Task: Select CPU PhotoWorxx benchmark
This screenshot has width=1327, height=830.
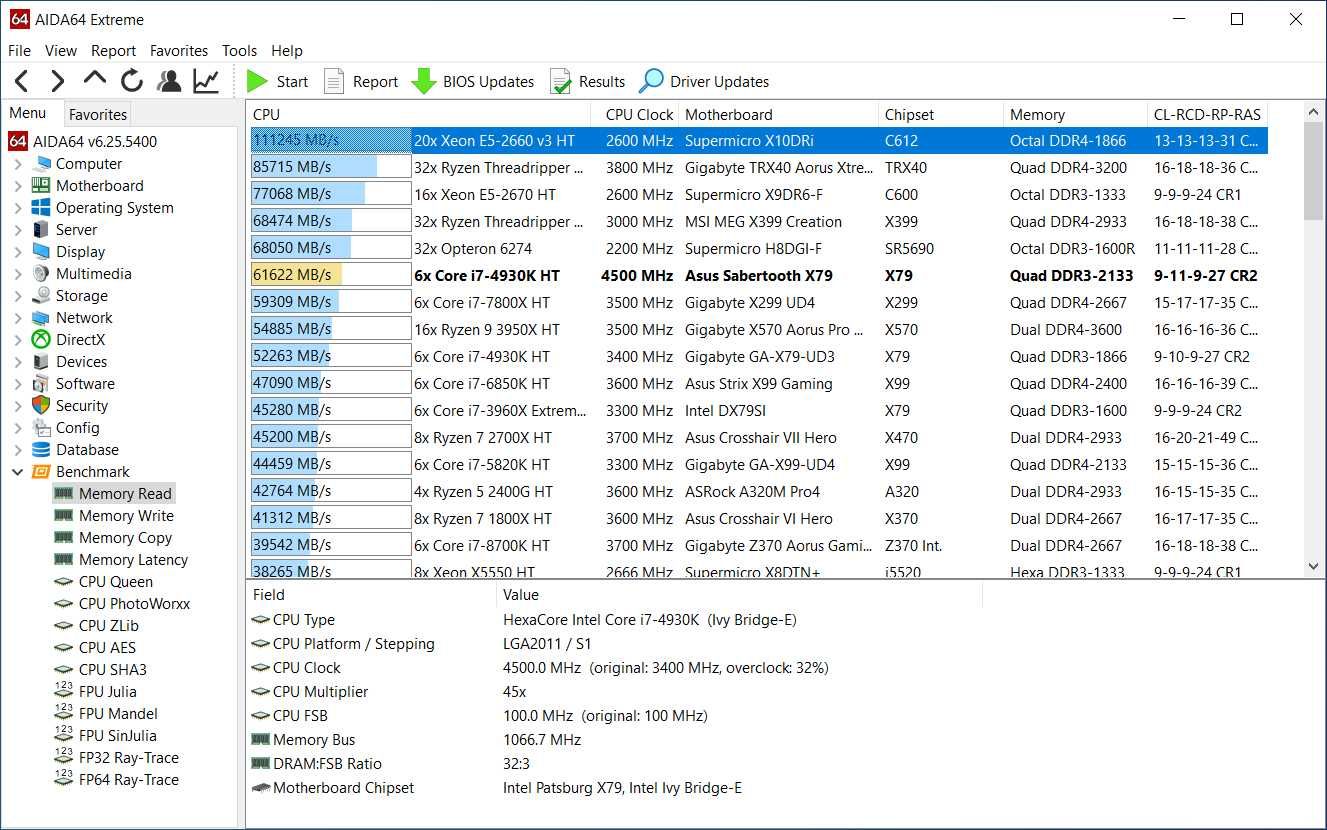Action: click(122, 603)
